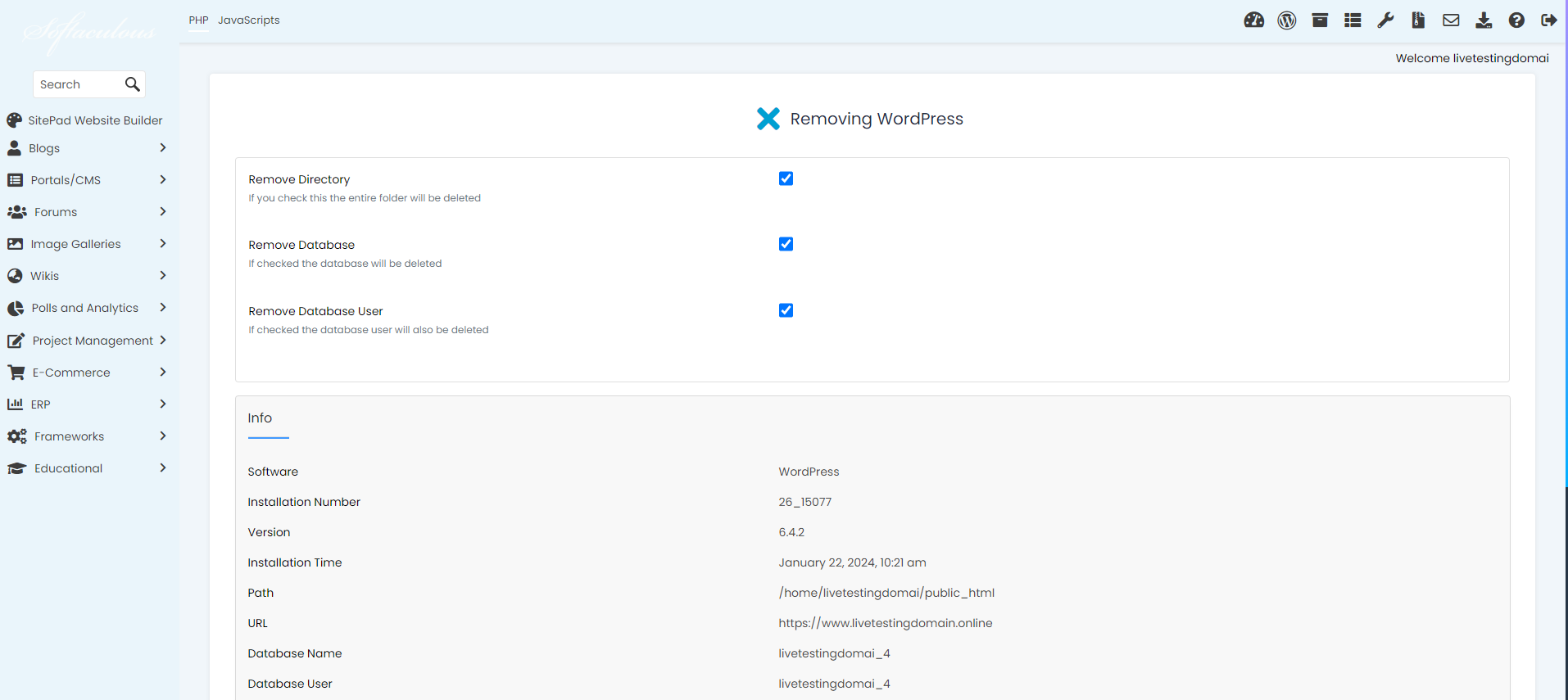Image resolution: width=1568 pixels, height=700 pixels.
Task: Click the Wikis globe icon
Action: [x=15, y=276]
